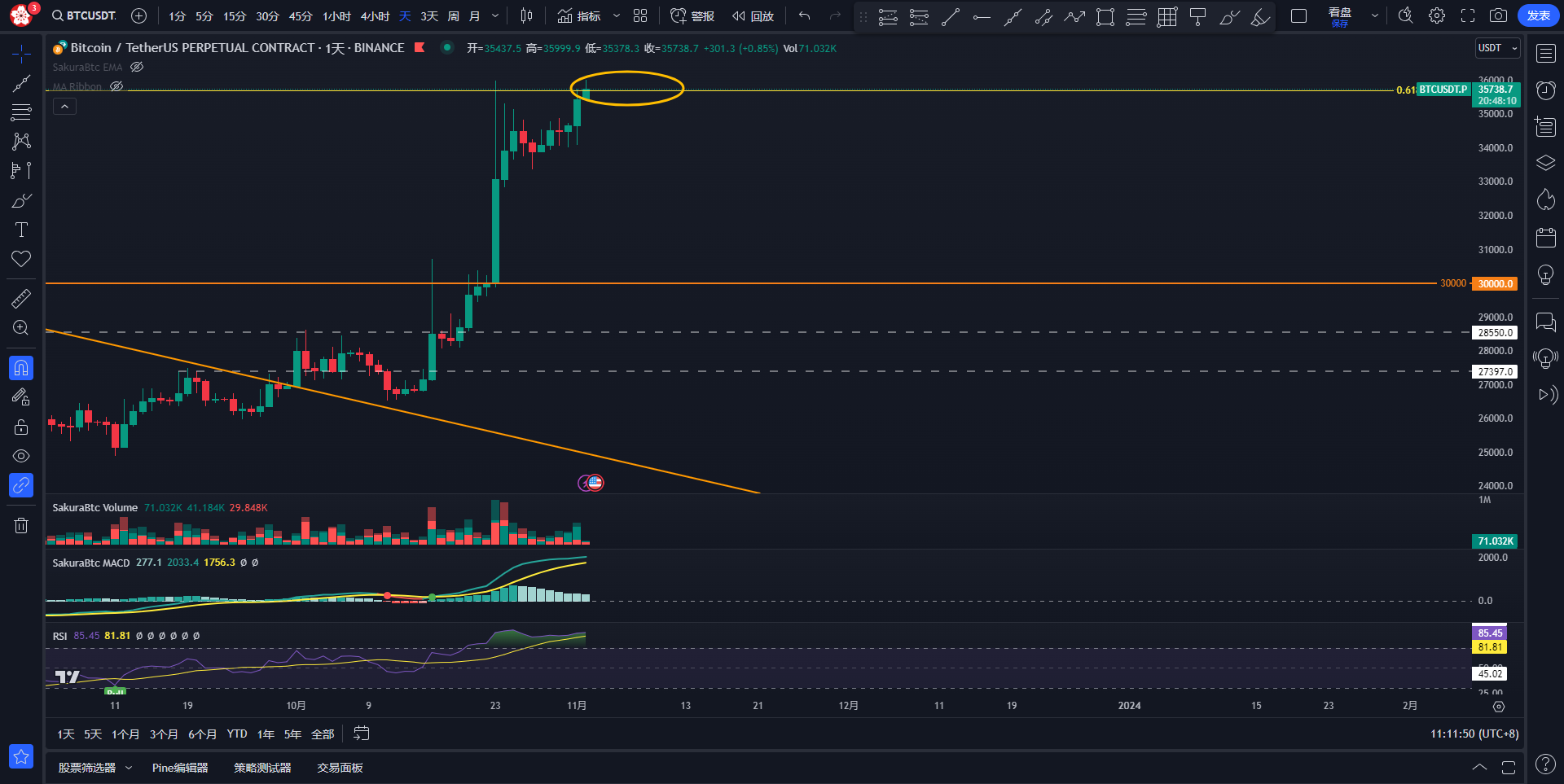This screenshot has height=784, width=1564.
Task: Select the crosshair cursor tool
Action: 21,54
